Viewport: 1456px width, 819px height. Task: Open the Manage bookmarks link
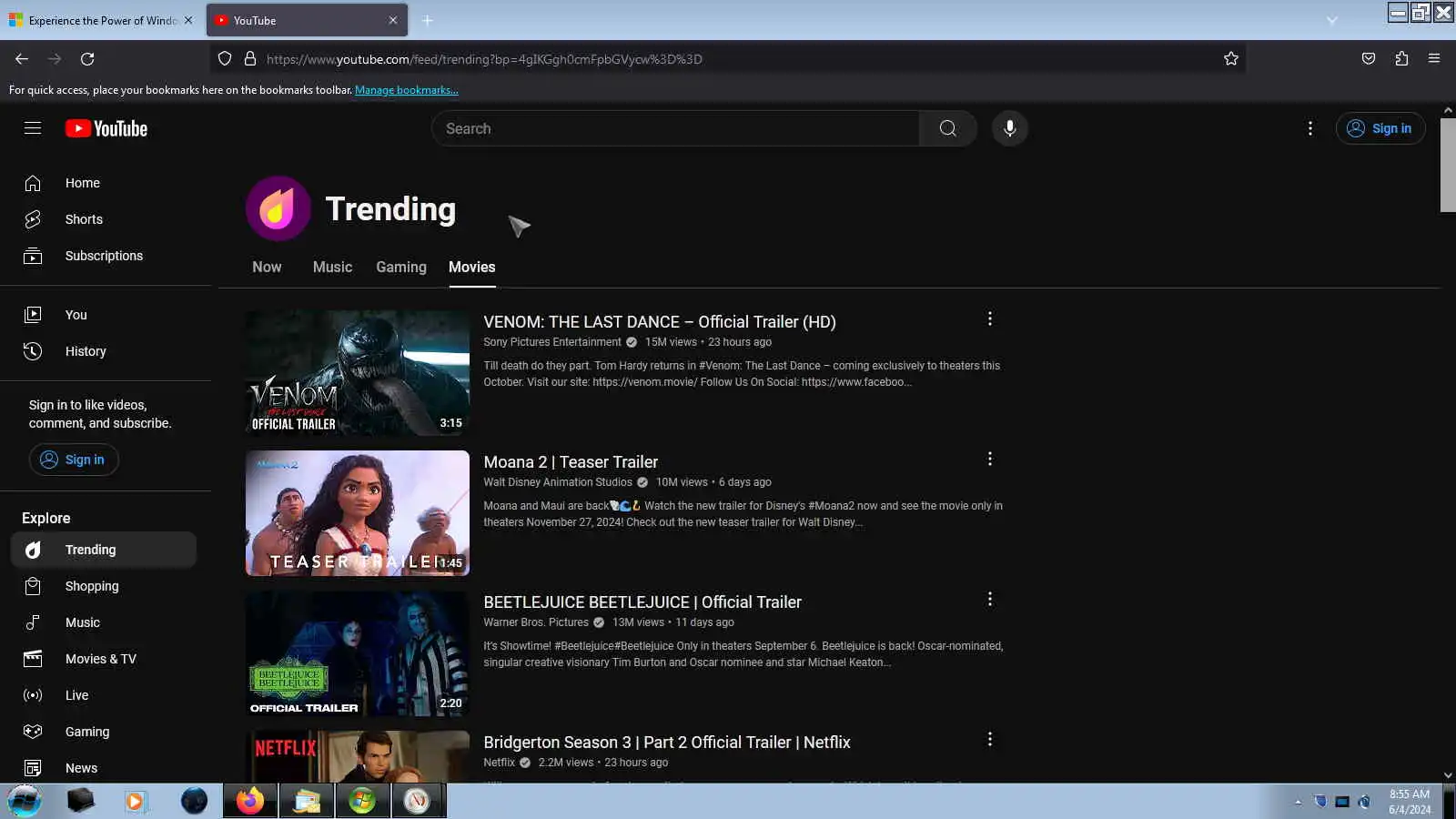pos(407,90)
